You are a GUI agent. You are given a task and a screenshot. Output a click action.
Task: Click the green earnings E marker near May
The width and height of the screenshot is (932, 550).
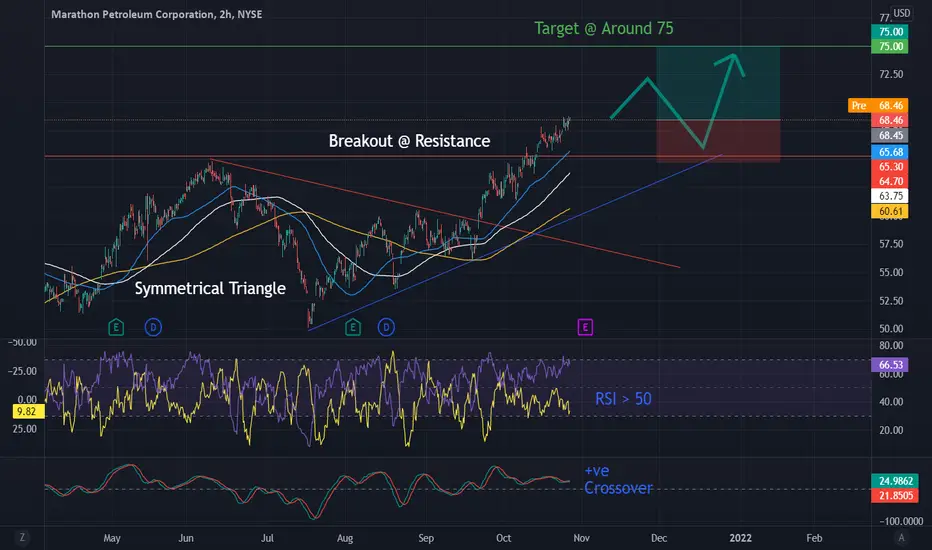tap(116, 327)
